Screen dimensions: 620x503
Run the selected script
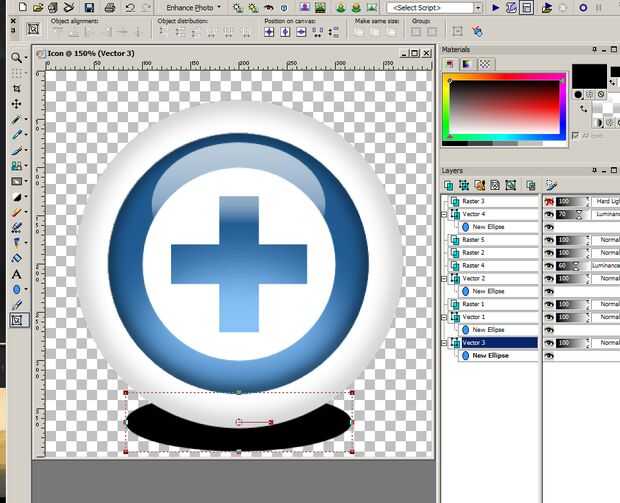(x=495, y=7)
